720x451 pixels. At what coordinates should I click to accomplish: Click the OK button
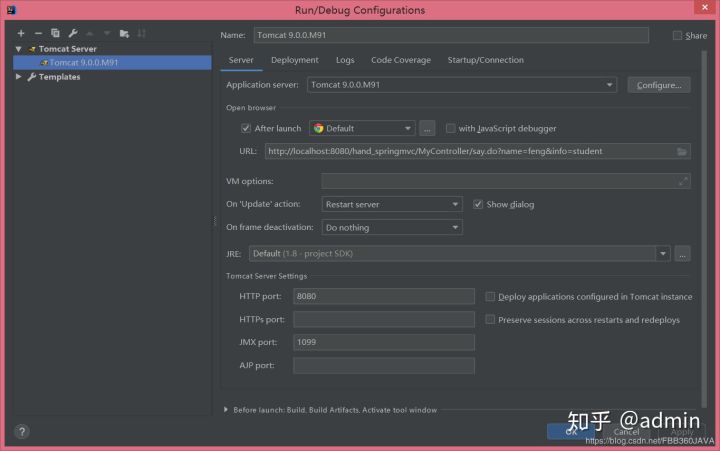[571, 431]
